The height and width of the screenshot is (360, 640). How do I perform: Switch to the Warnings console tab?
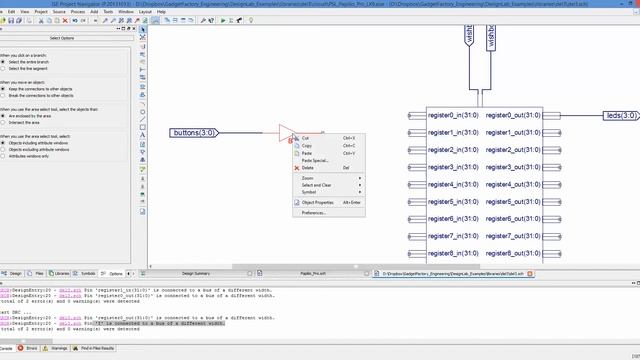tap(55, 348)
